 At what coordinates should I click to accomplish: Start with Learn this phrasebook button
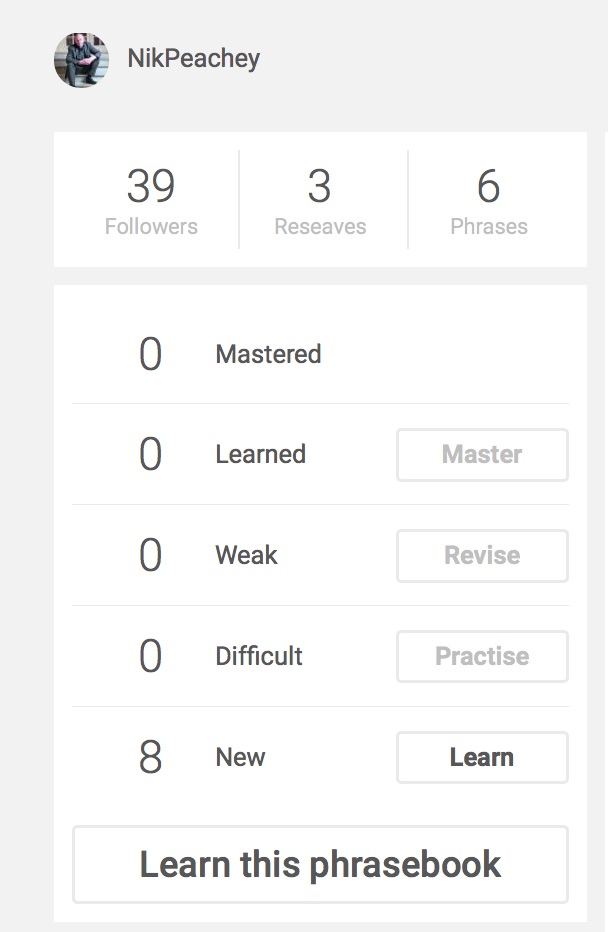coord(320,864)
